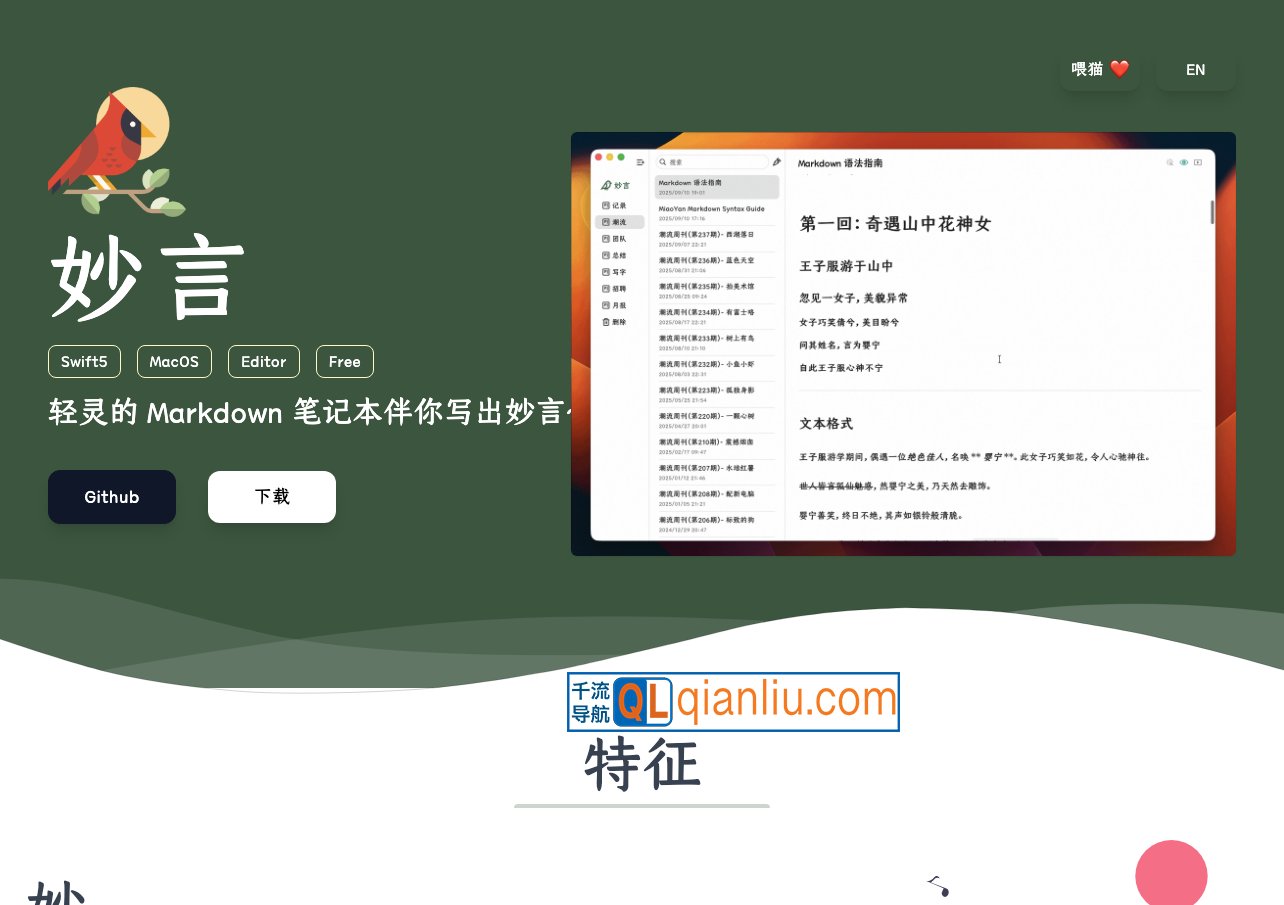Click the 妙言 bird logo in the sidebar
The width and height of the screenshot is (1284, 905).
click(614, 185)
